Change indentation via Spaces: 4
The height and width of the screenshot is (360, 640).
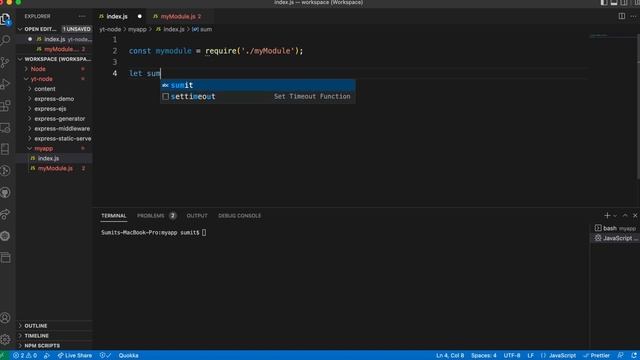point(484,356)
